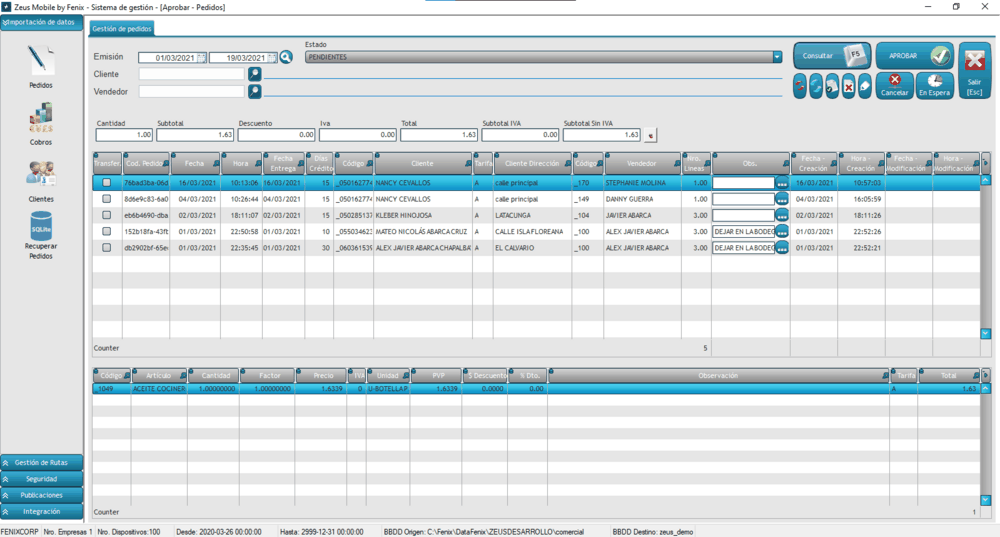Click the articles grid scroll-down arrow
Viewport: 1000px width, 537px height.
pyautogui.click(x=985, y=501)
